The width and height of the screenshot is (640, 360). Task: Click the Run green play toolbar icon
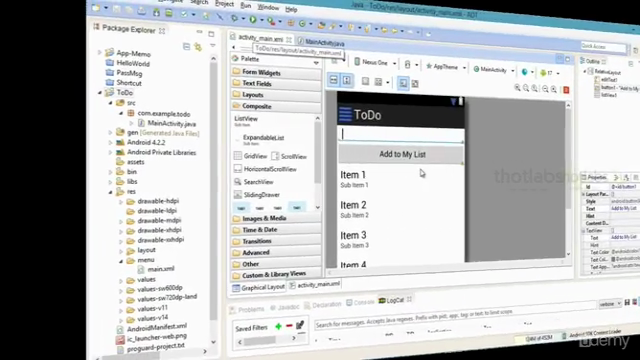tap(253, 19)
